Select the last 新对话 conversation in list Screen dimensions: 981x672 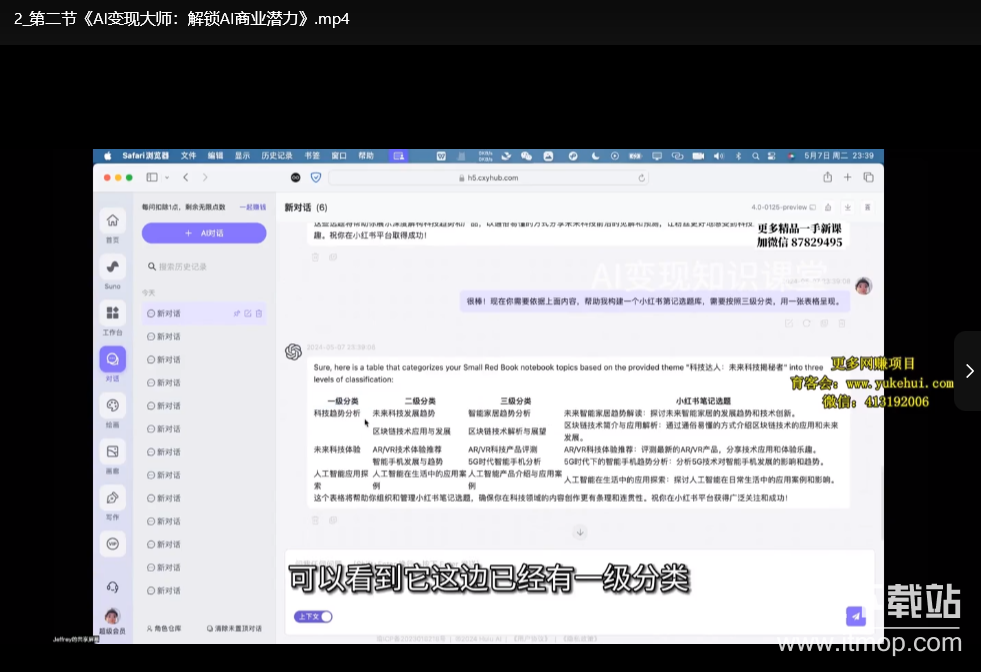[x=204, y=591]
